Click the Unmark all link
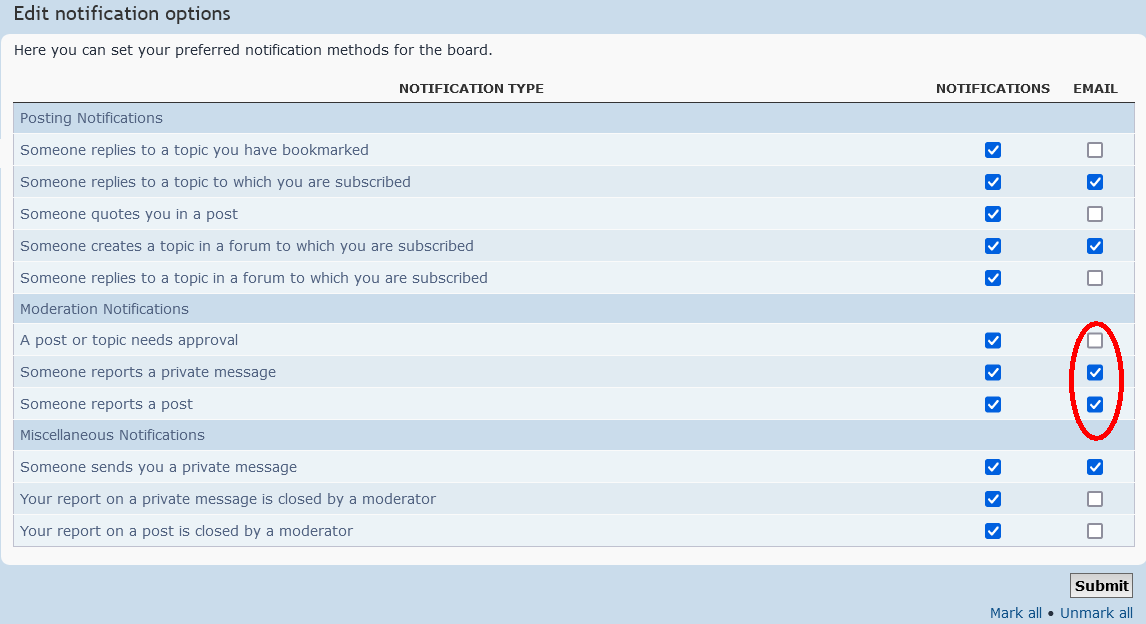 [x=1096, y=612]
